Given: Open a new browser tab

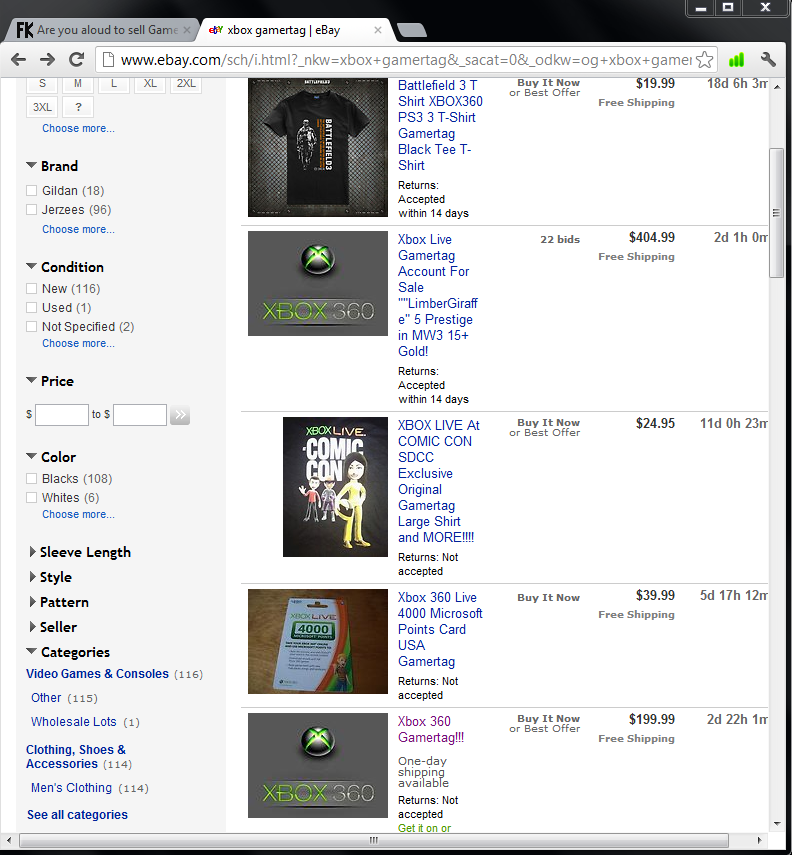Looking at the screenshot, I should [x=411, y=31].
